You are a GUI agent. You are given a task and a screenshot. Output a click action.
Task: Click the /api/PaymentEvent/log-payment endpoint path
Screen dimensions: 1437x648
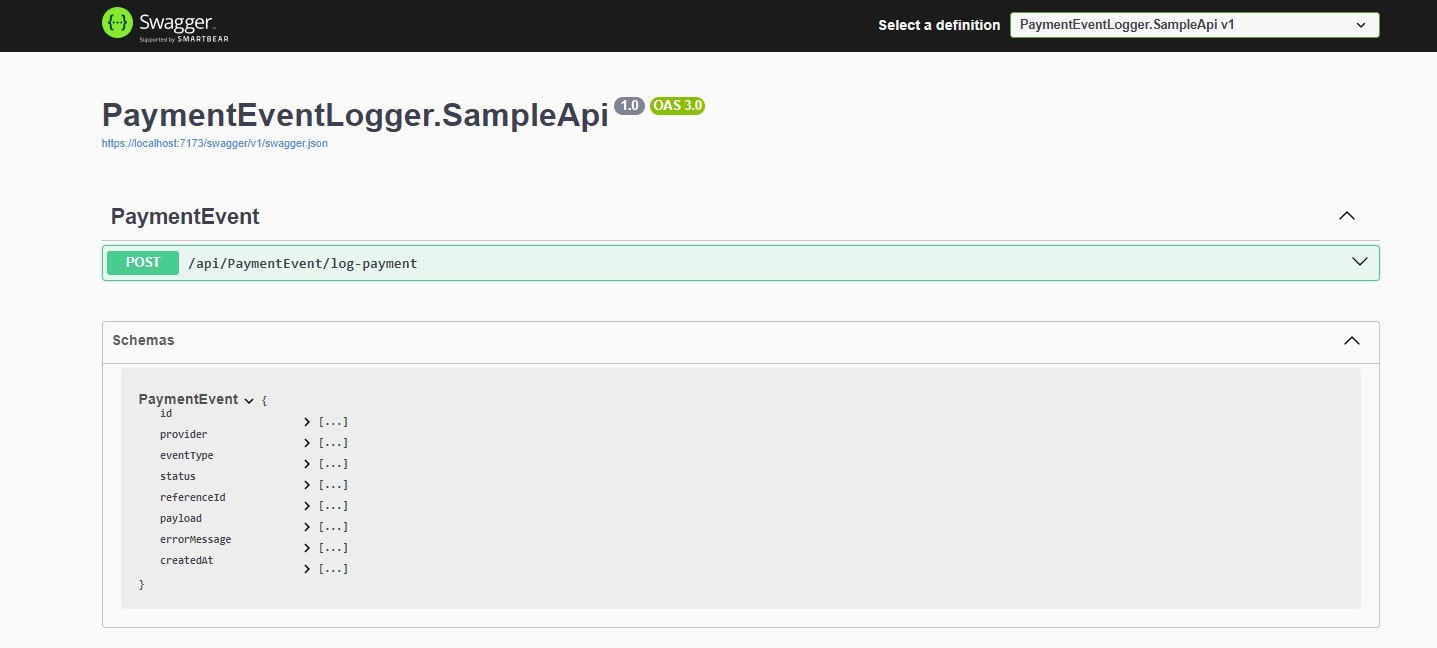pyautogui.click(x=302, y=263)
